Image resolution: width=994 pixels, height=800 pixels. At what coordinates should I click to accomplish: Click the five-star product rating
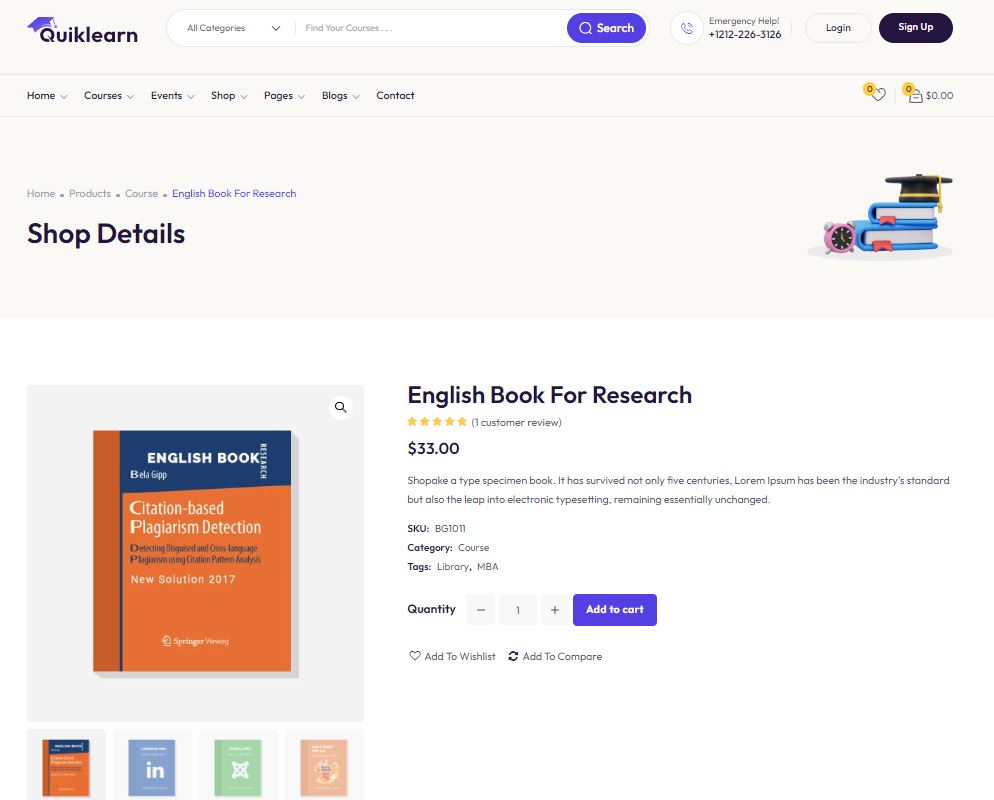437,422
